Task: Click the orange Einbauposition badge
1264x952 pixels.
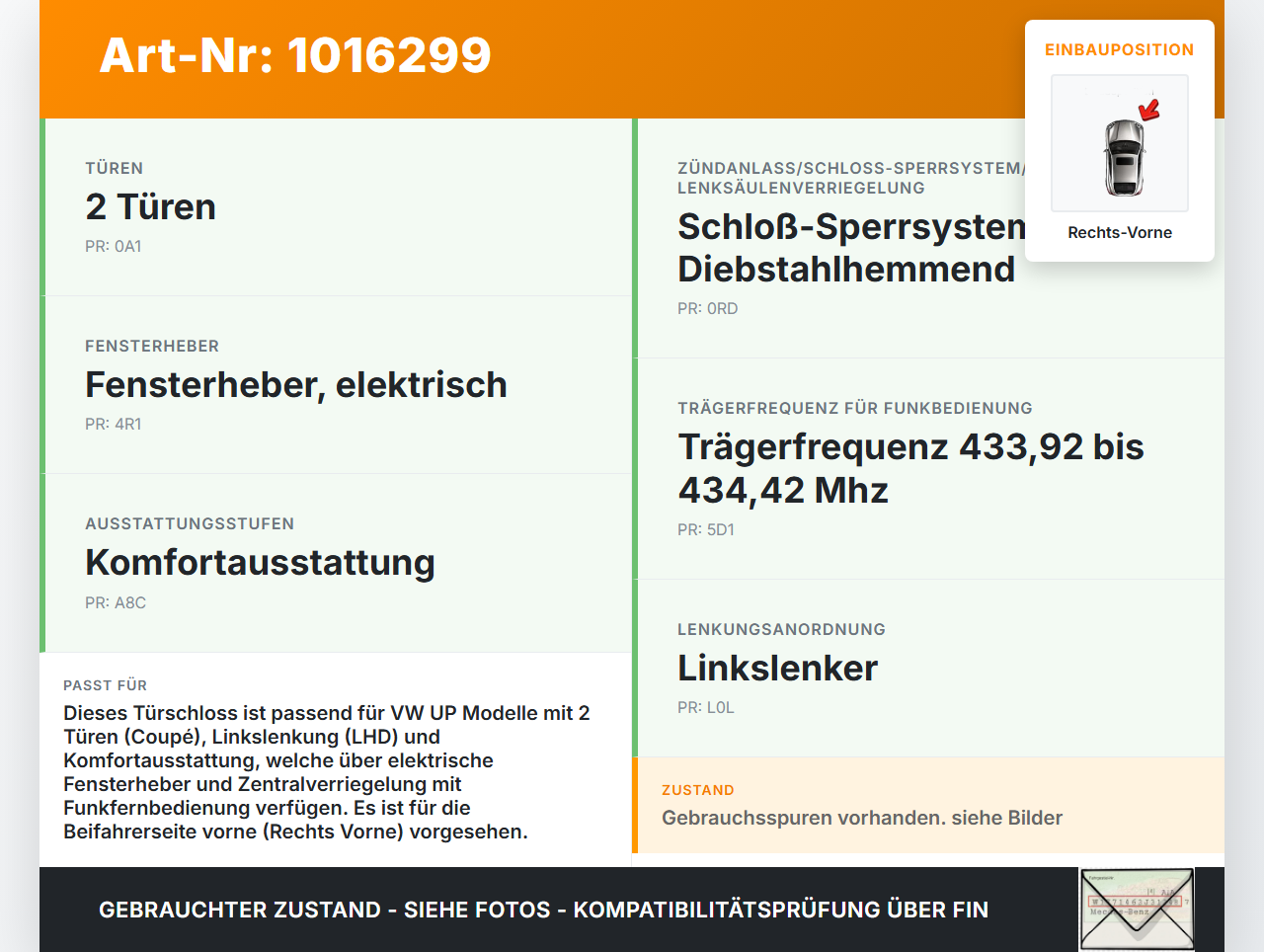Action: [1119, 48]
